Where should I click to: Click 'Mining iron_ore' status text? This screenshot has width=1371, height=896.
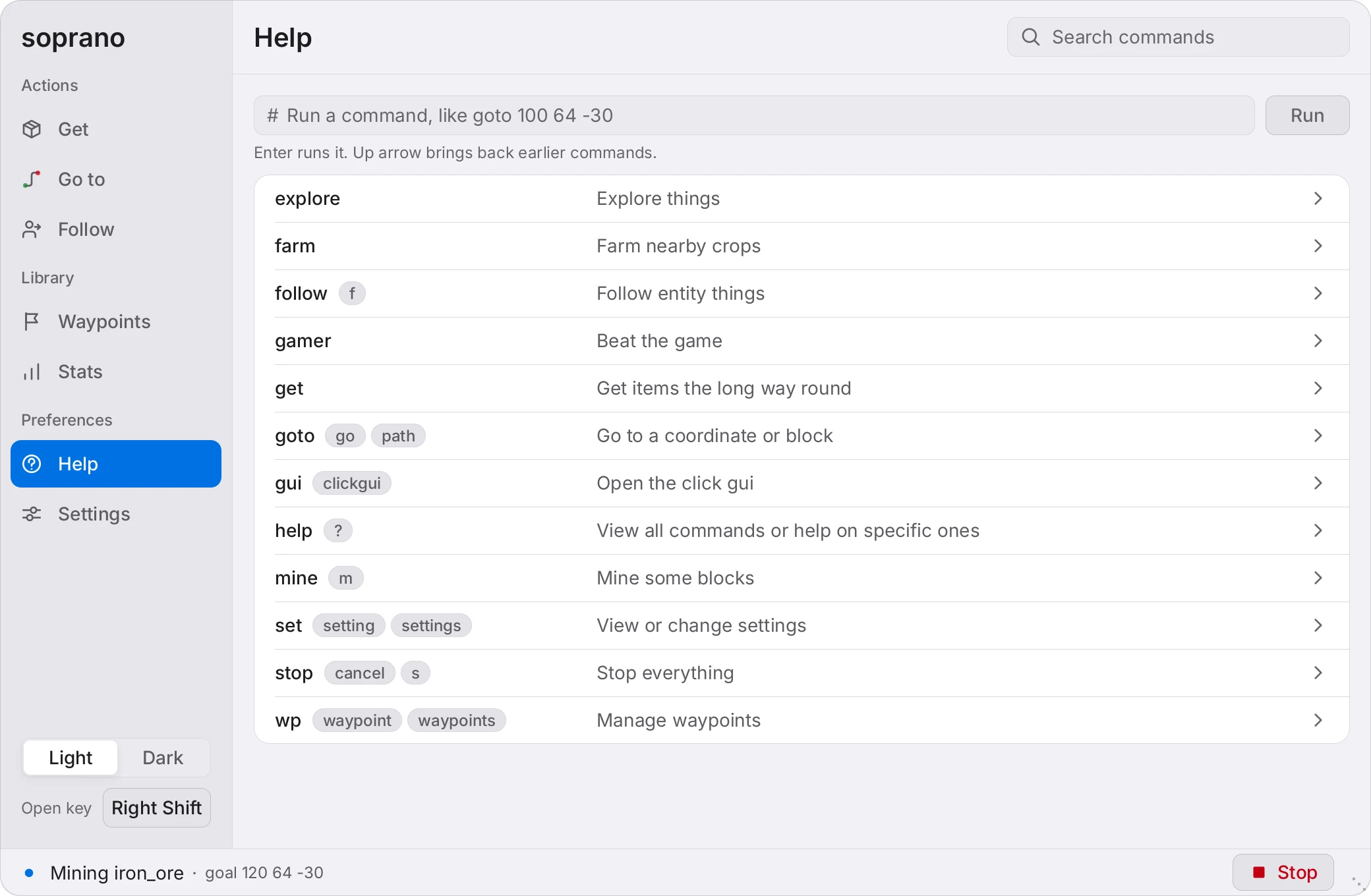click(x=117, y=873)
